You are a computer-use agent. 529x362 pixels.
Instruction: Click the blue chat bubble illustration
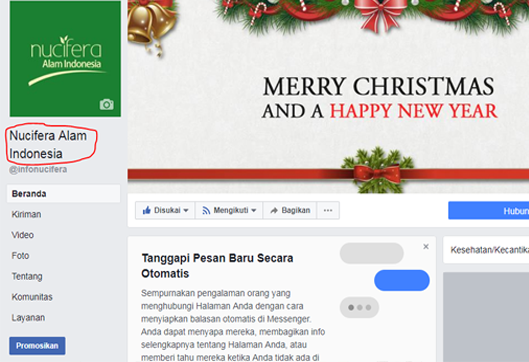click(402, 280)
